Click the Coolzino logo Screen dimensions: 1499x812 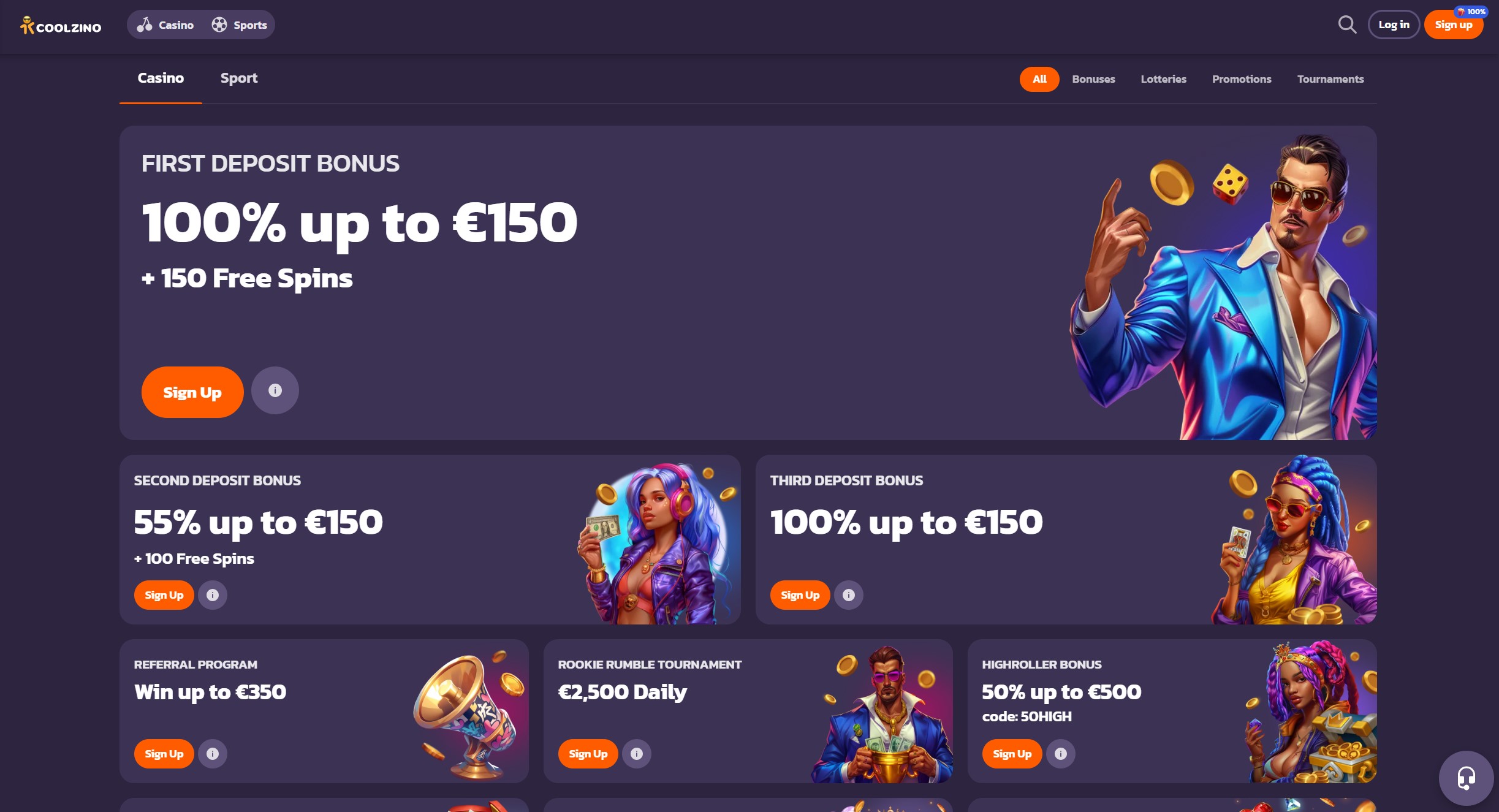[61, 25]
